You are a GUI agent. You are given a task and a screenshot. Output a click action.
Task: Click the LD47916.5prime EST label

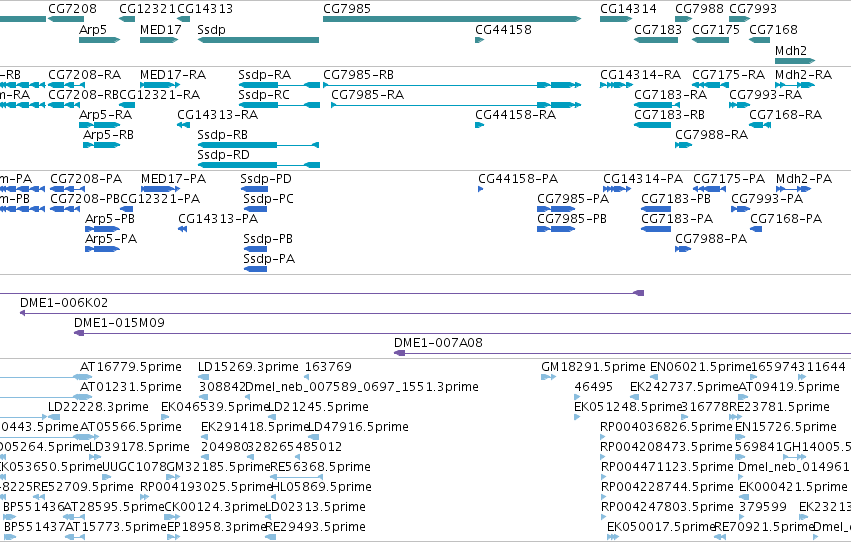[x=358, y=427]
